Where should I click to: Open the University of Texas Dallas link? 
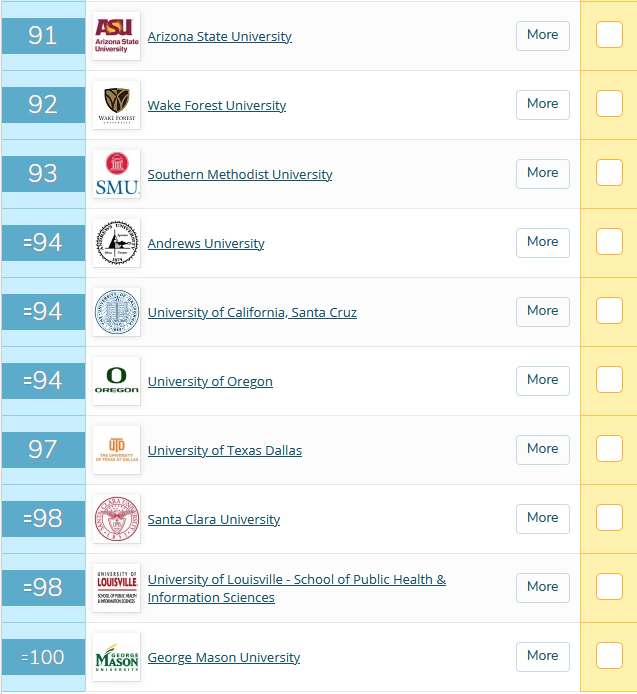click(225, 450)
